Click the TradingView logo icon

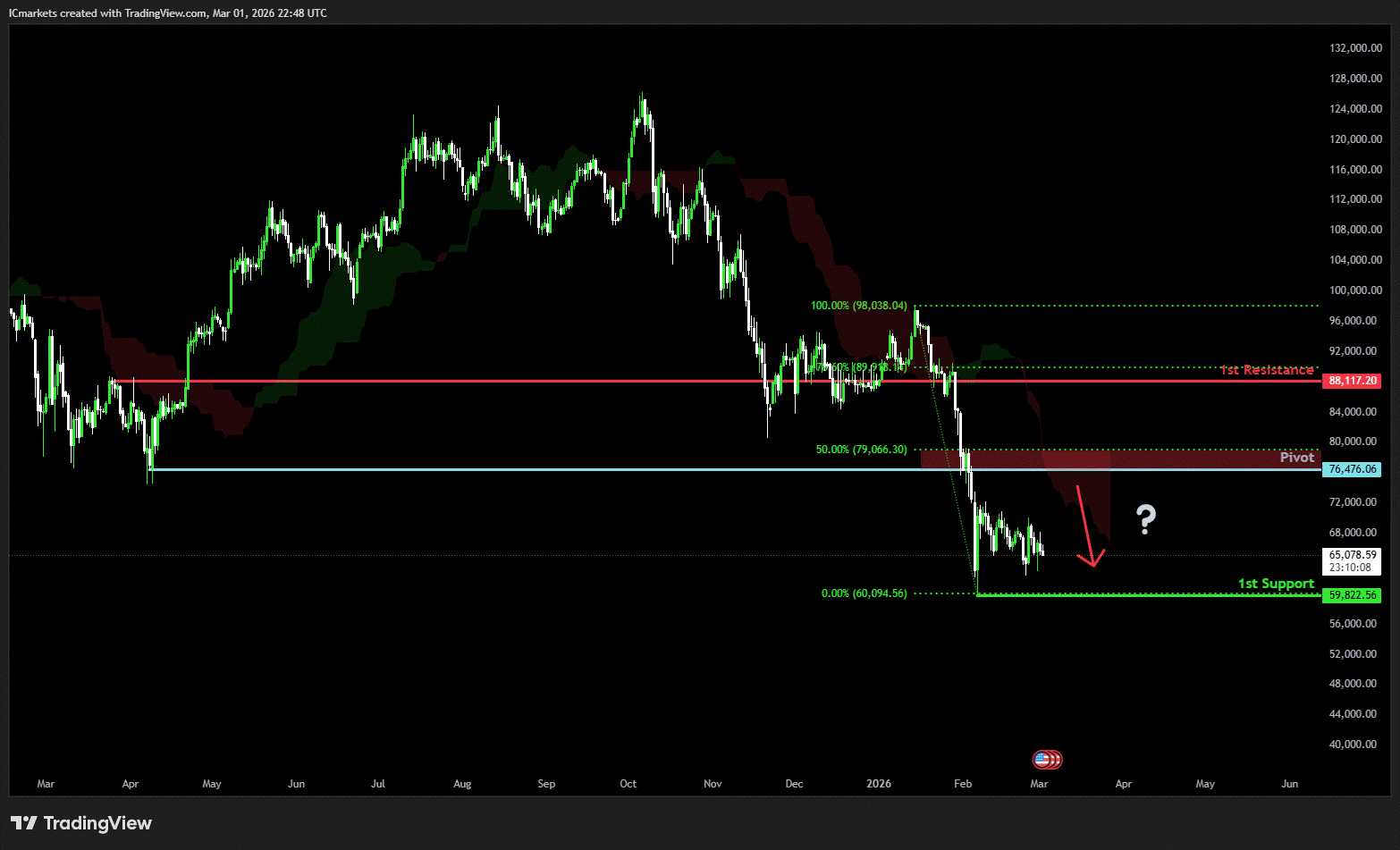click(24, 823)
